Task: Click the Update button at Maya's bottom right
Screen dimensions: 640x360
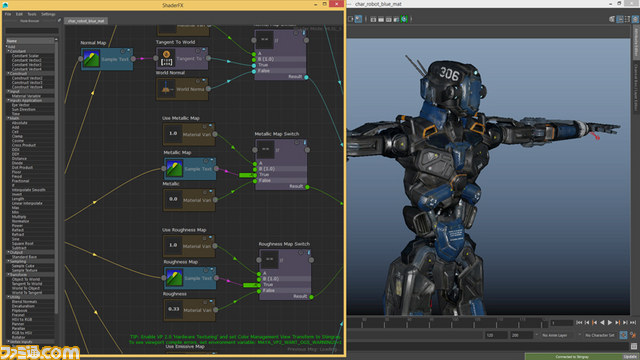Action: coord(631,357)
